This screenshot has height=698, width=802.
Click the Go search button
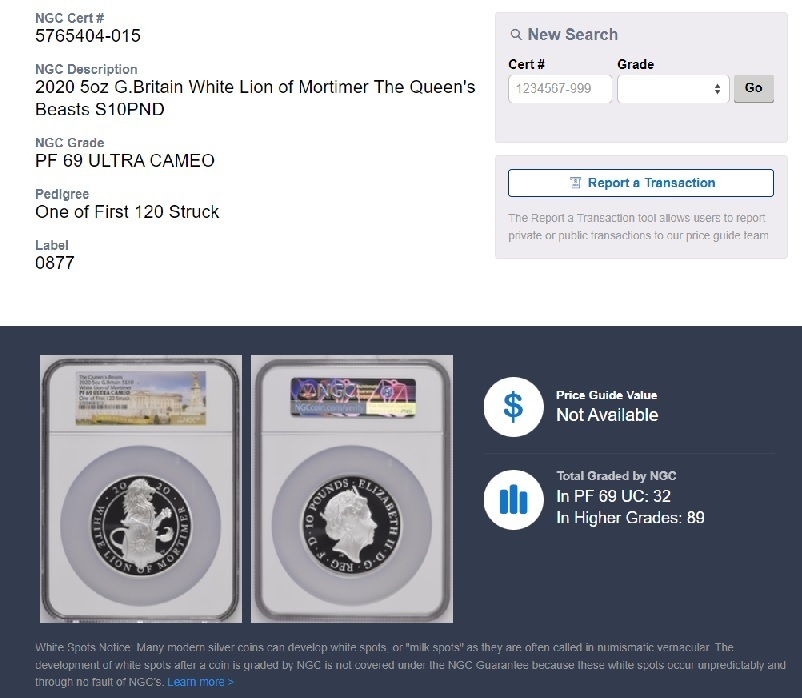[753, 88]
